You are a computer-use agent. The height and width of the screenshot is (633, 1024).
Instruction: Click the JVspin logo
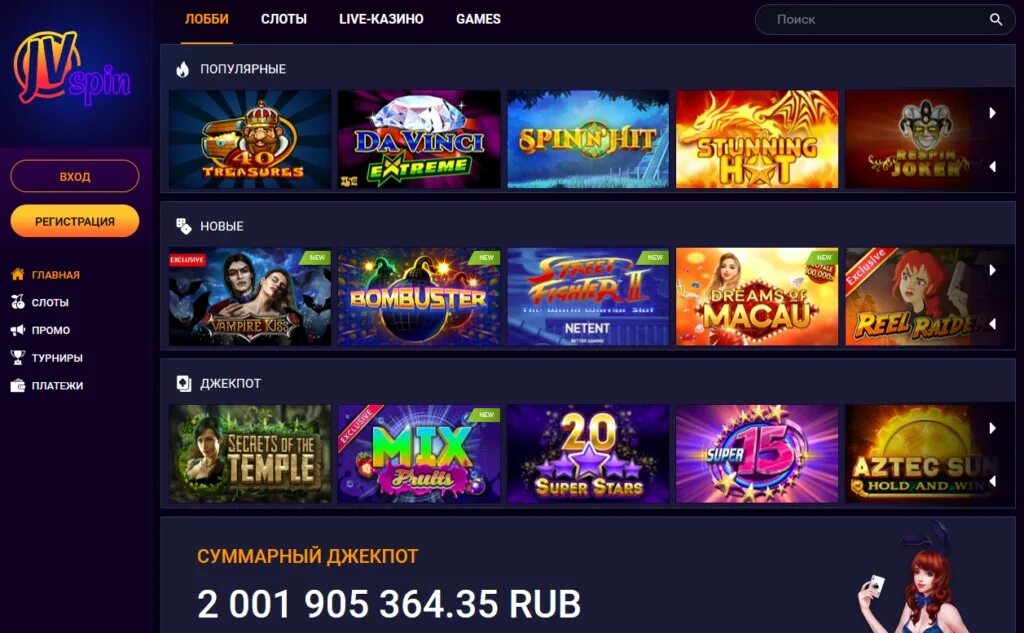pos(72,68)
